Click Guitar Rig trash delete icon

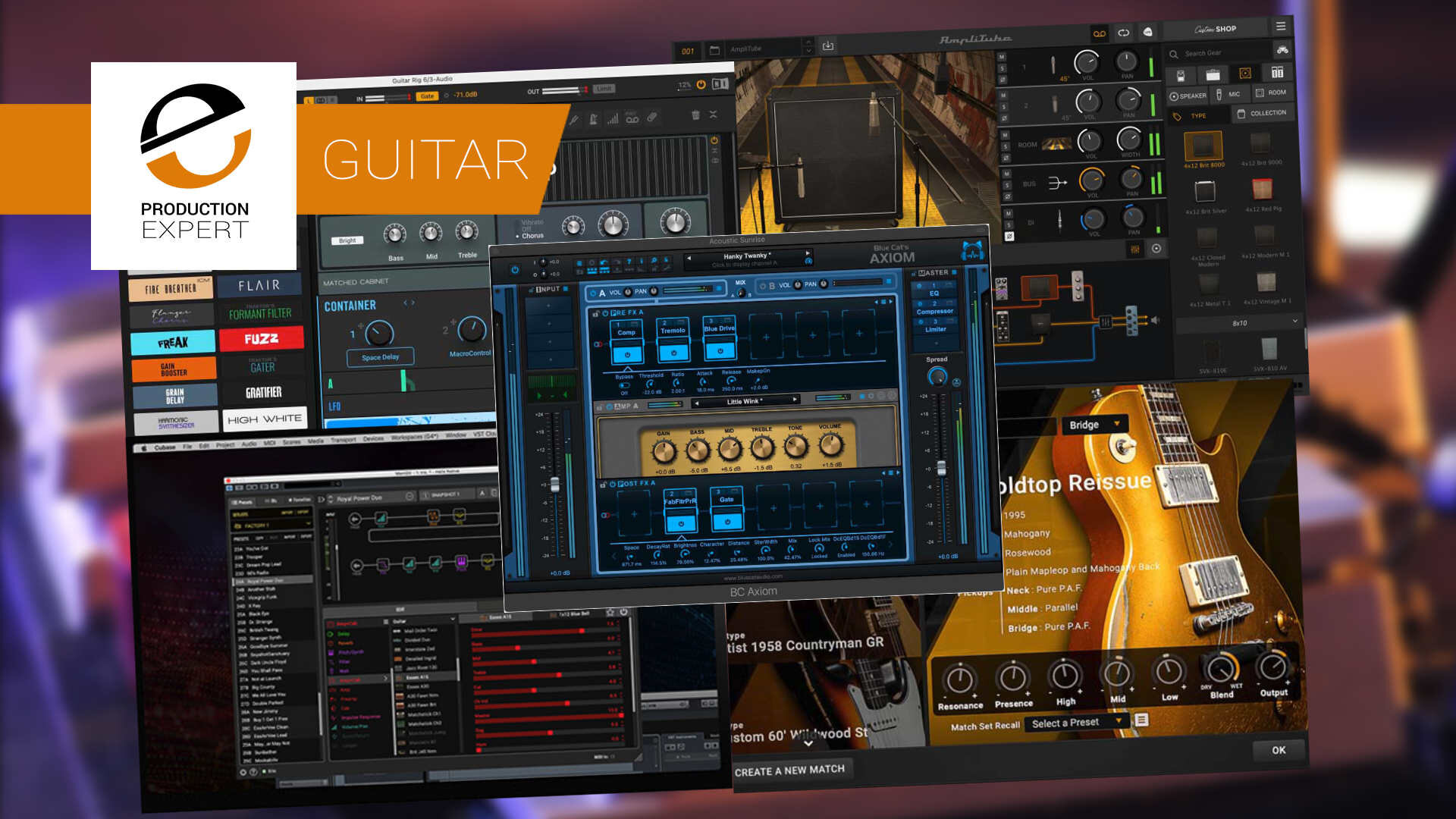pyautogui.click(x=695, y=115)
